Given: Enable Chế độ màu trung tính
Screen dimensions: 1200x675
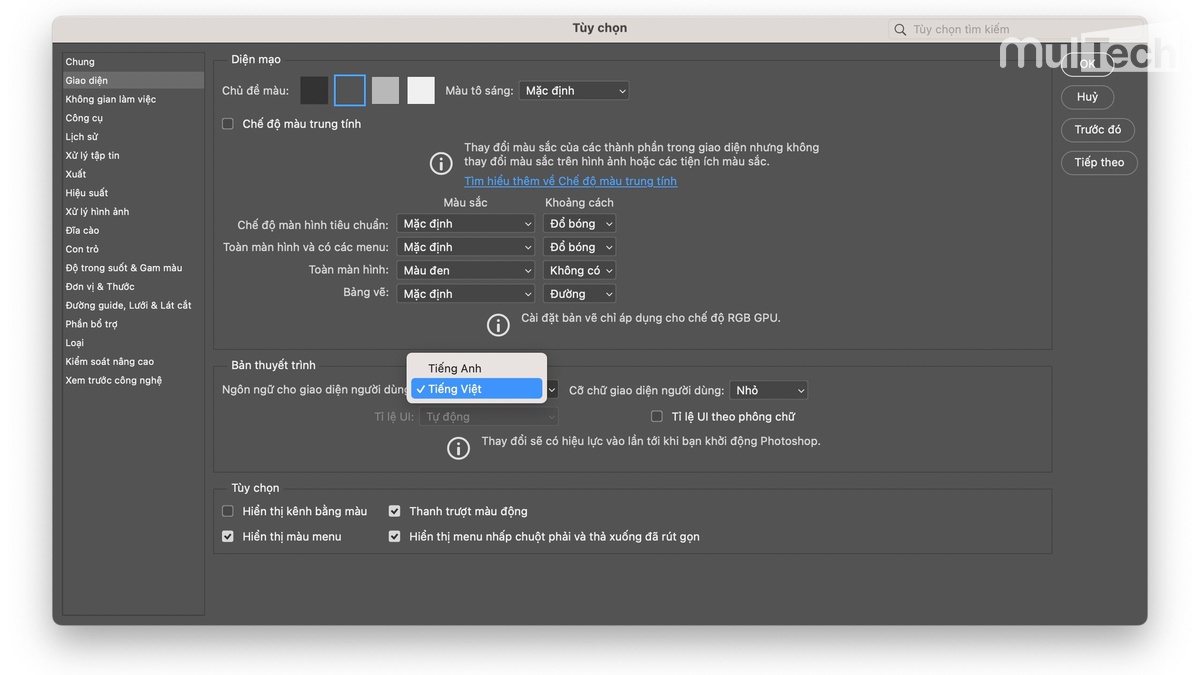Looking at the screenshot, I should click(228, 123).
